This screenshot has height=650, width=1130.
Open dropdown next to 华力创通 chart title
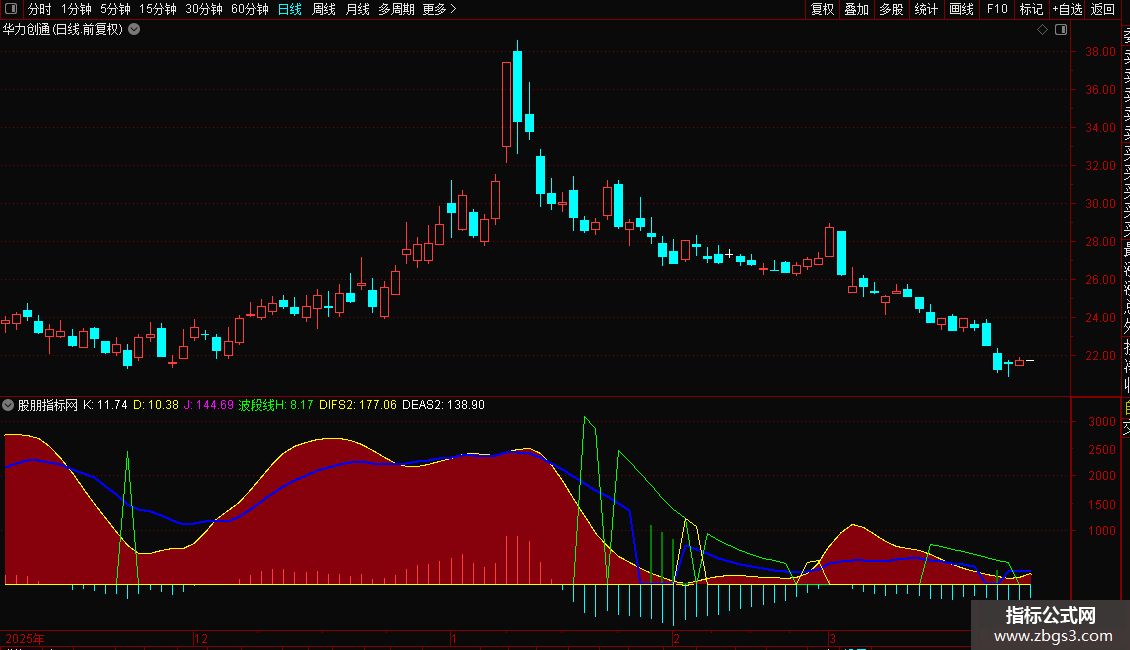134,30
